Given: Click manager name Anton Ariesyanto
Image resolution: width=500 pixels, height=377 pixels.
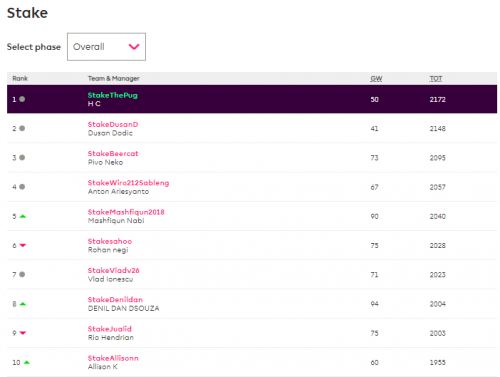Looking at the screenshot, I should (118, 191).
